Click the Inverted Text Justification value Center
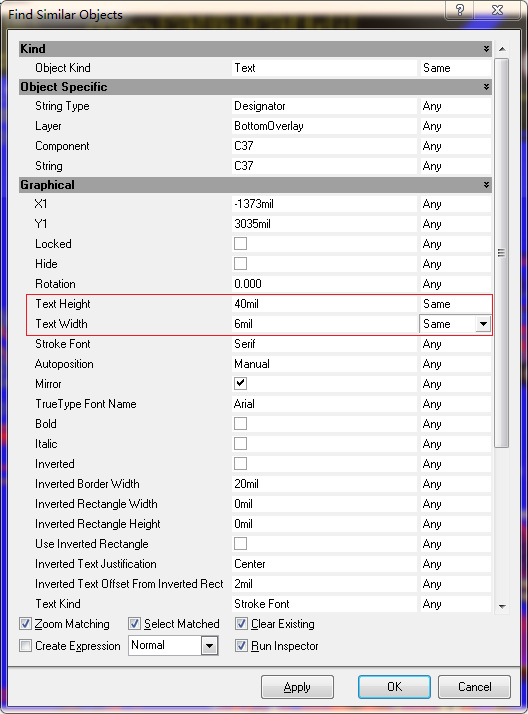Image resolution: width=528 pixels, height=714 pixels. [x=324, y=564]
